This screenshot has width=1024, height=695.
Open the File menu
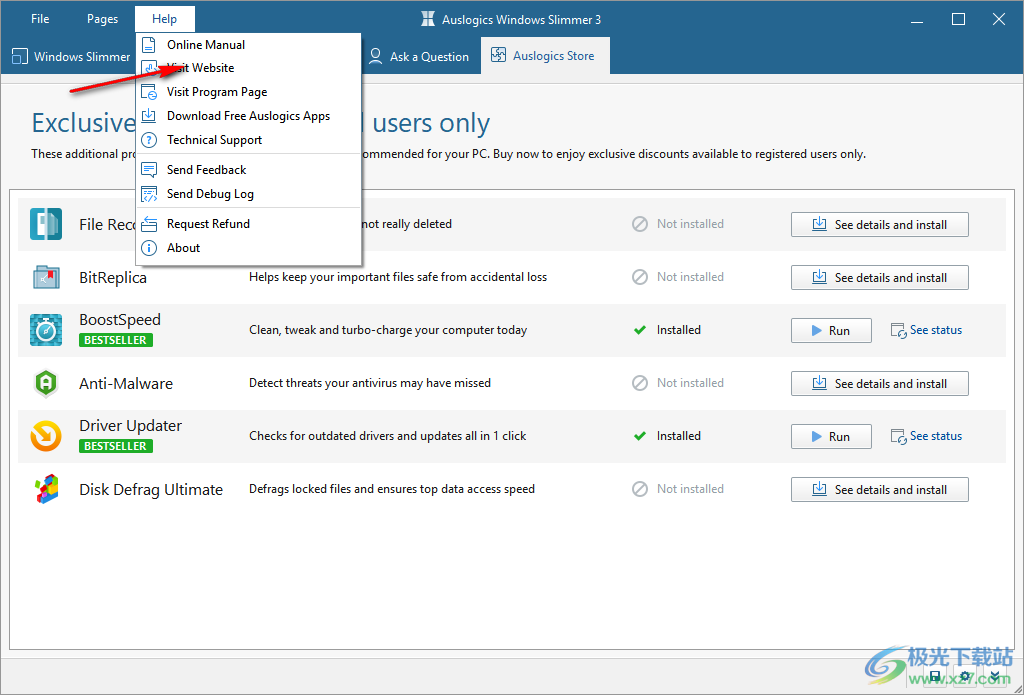pyautogui.click(x=40, y=19)
